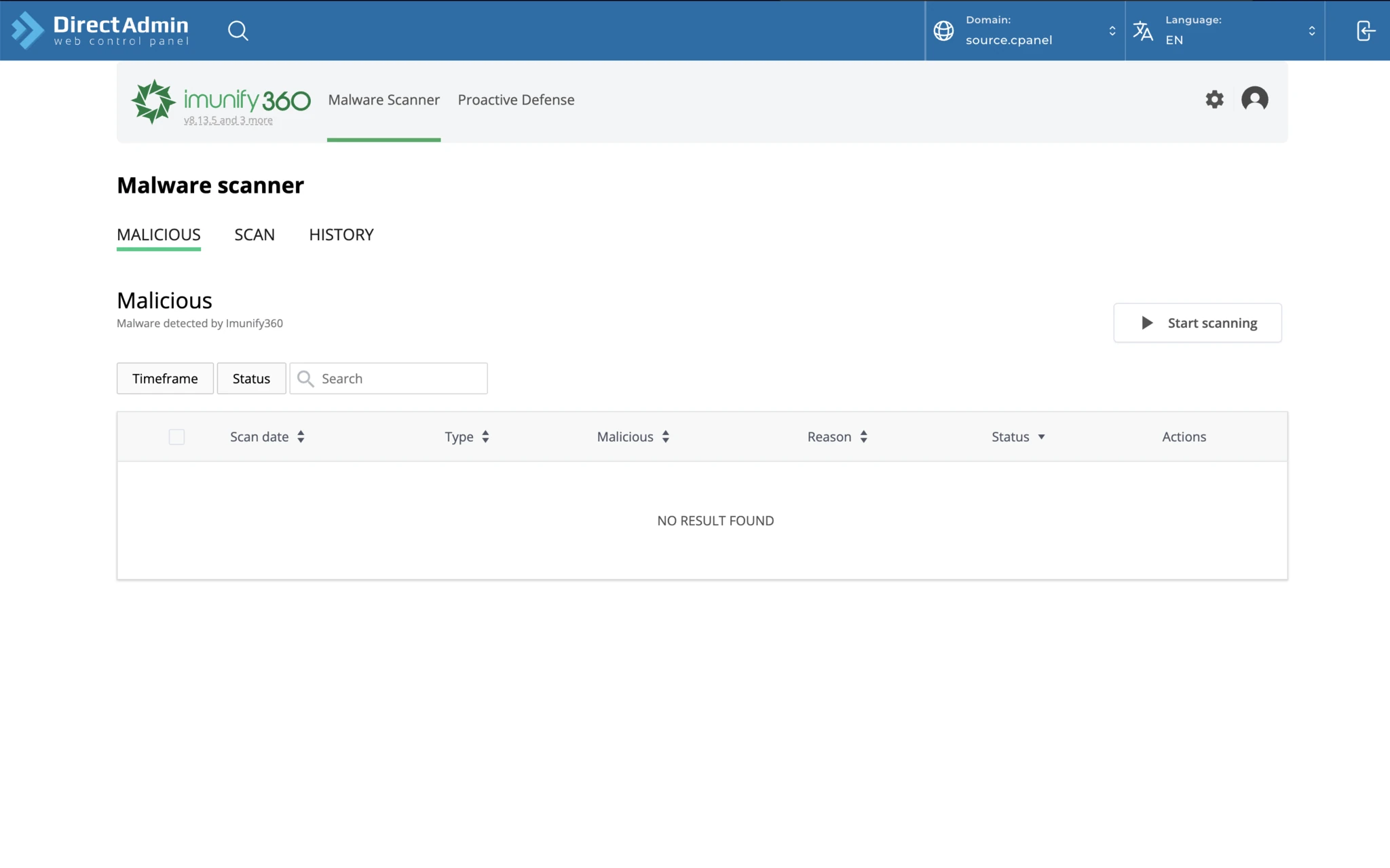
Task: Click the Scan date column header
Action: click(259, 437)
